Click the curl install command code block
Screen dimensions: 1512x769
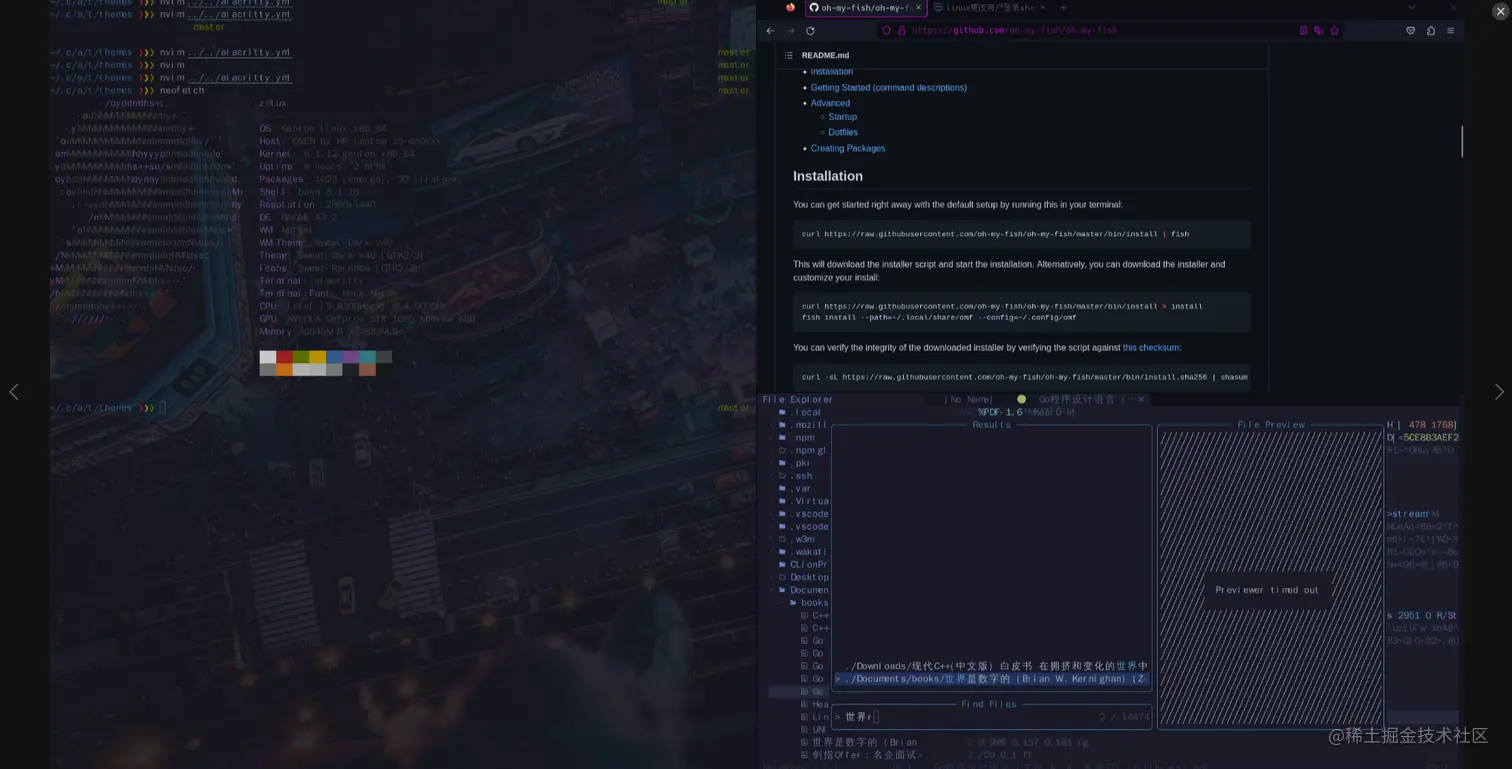tap(1021, 234)
